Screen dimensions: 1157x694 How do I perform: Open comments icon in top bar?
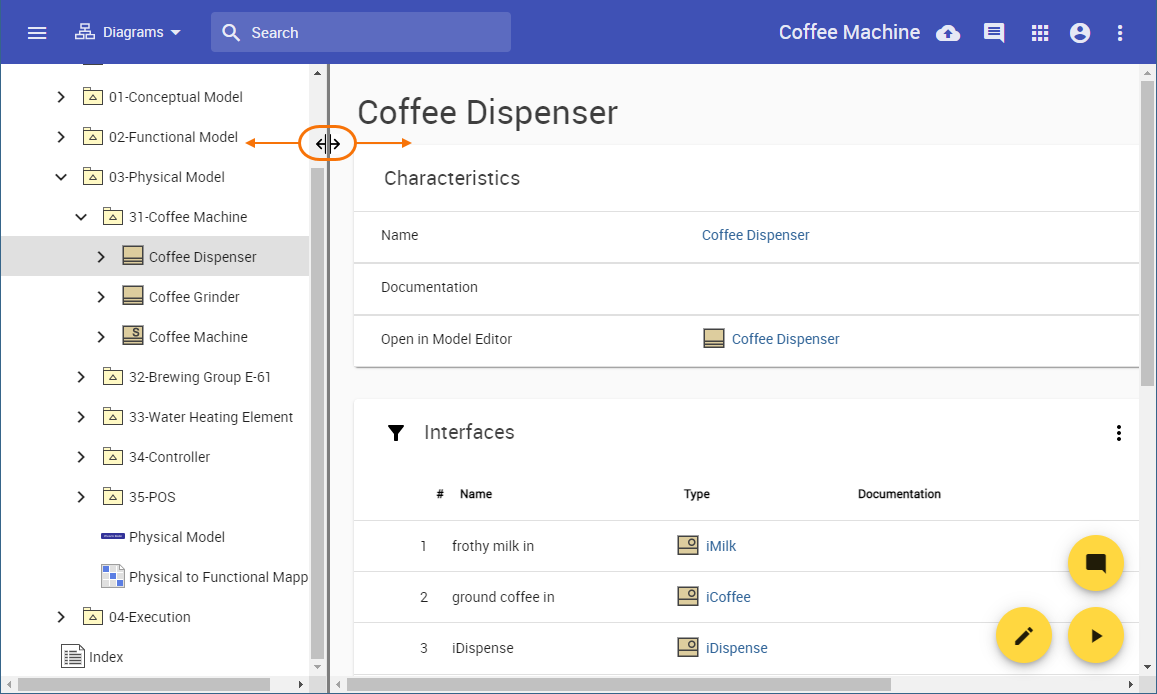[994, 33]
